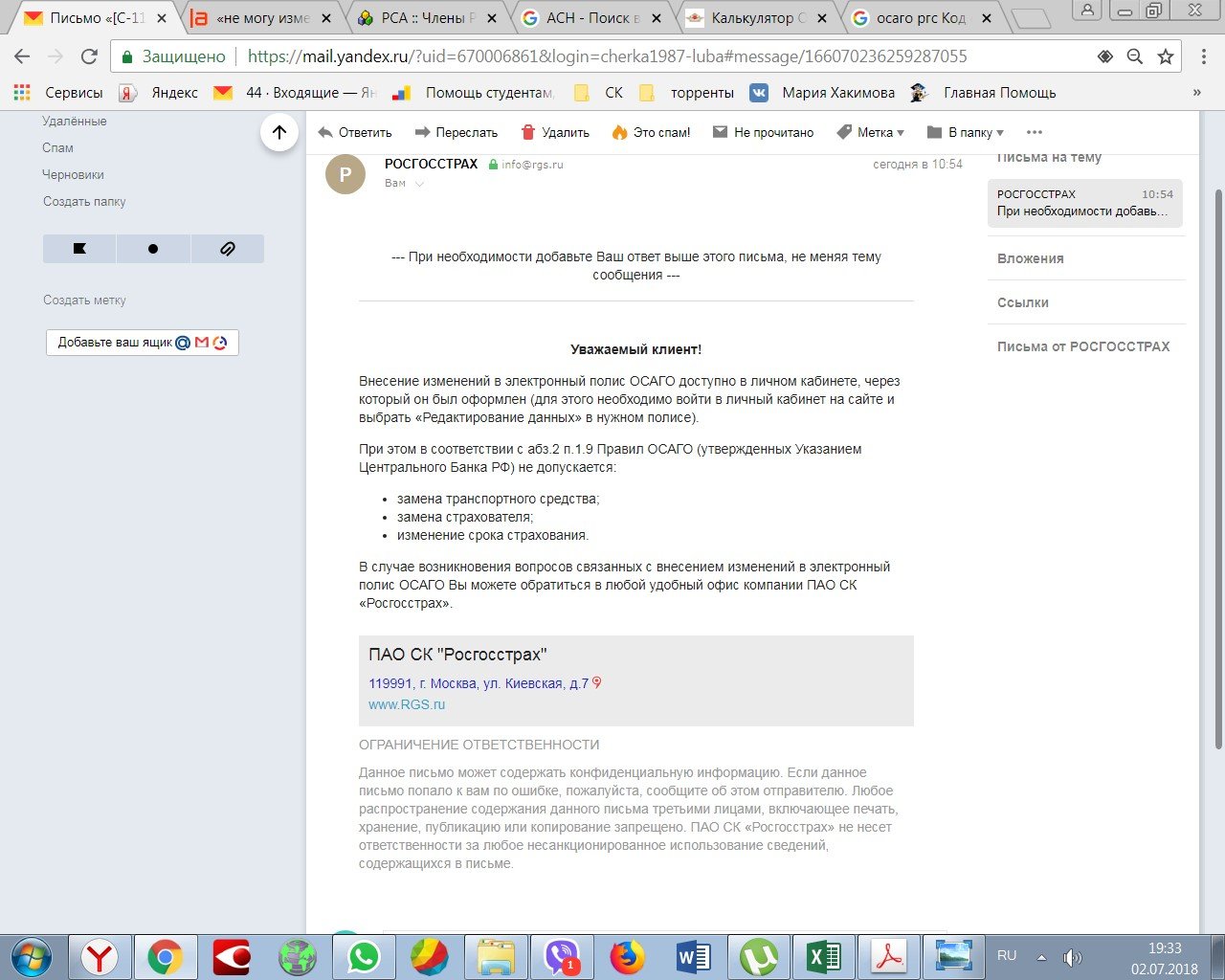Image resolution: width=1225 pixels, height=980 pixels.
Task: Open the торренты bookmarks folder
Action: [x=687, y=93]
